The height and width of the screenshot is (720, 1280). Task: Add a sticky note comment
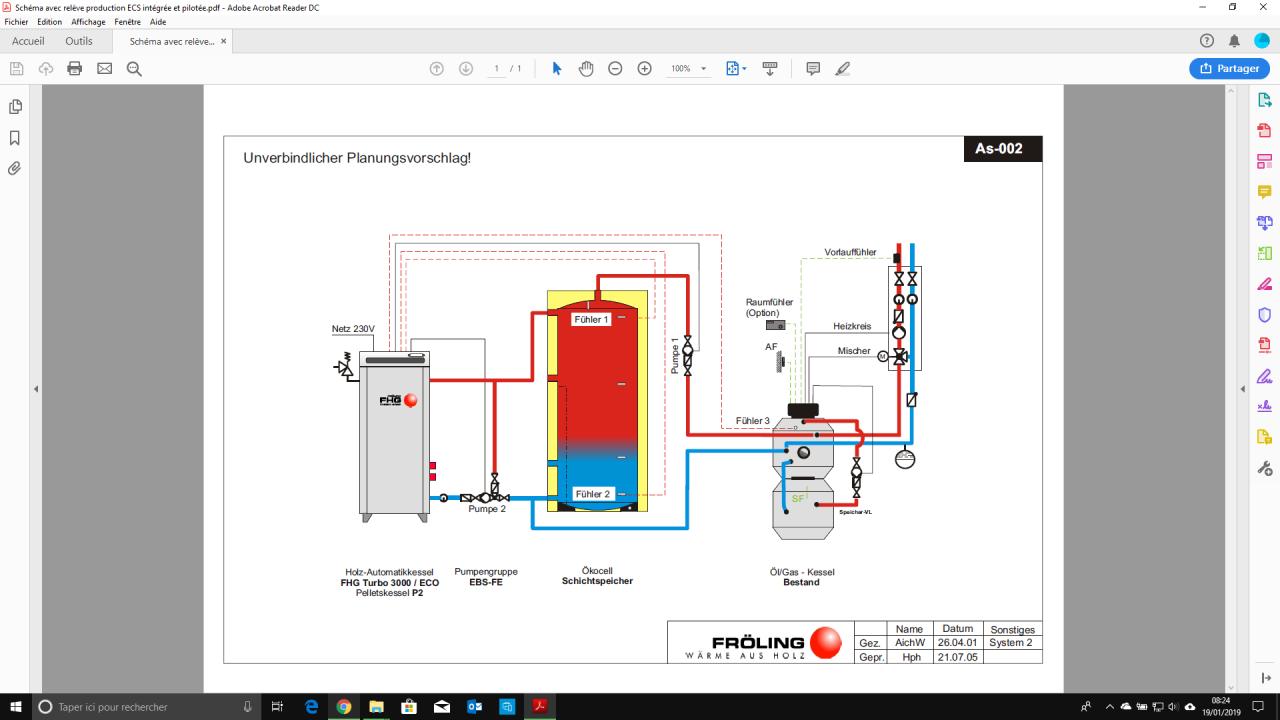pyautogui.click(x=813, y=69)
